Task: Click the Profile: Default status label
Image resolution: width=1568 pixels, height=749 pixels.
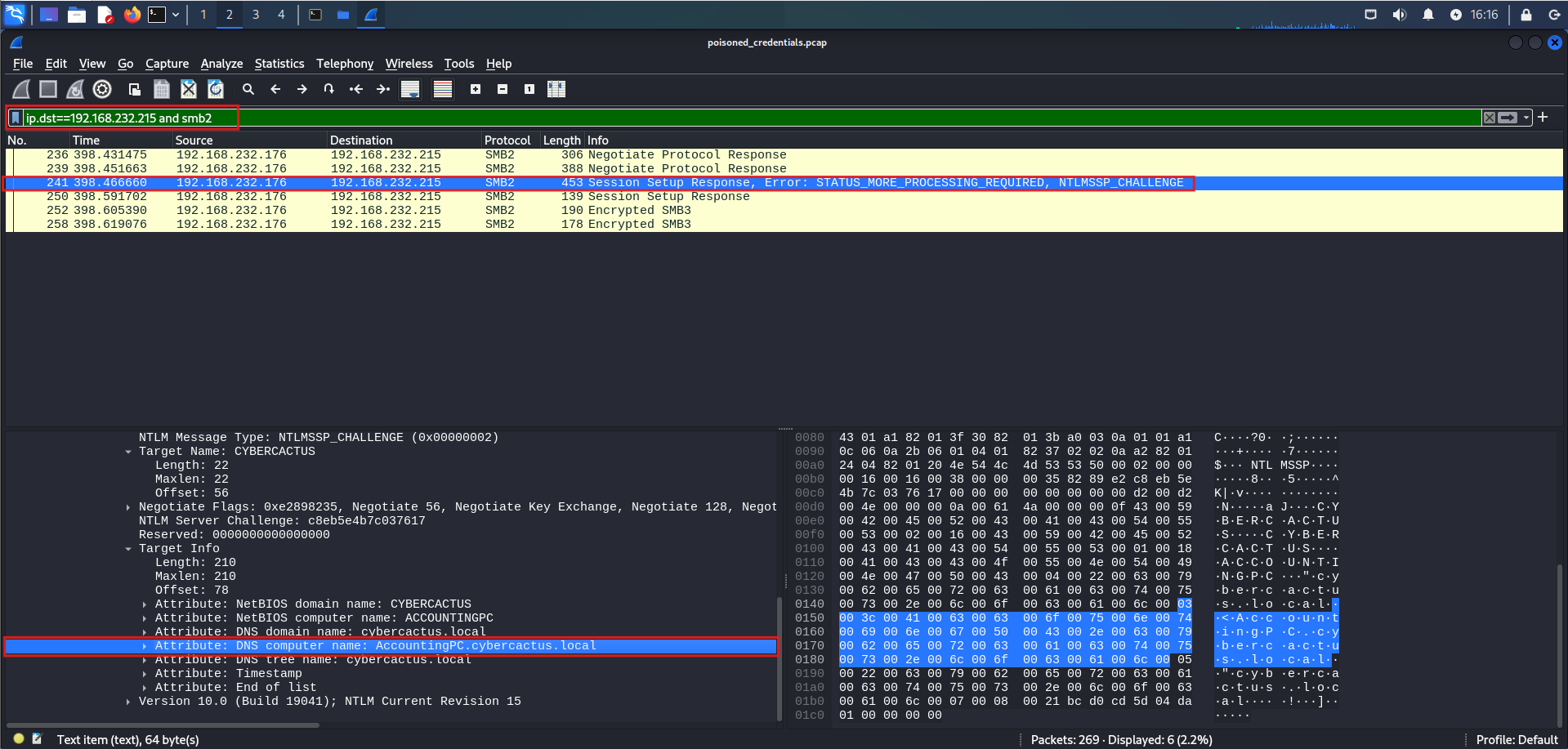Action: [x=1517, y=739]
